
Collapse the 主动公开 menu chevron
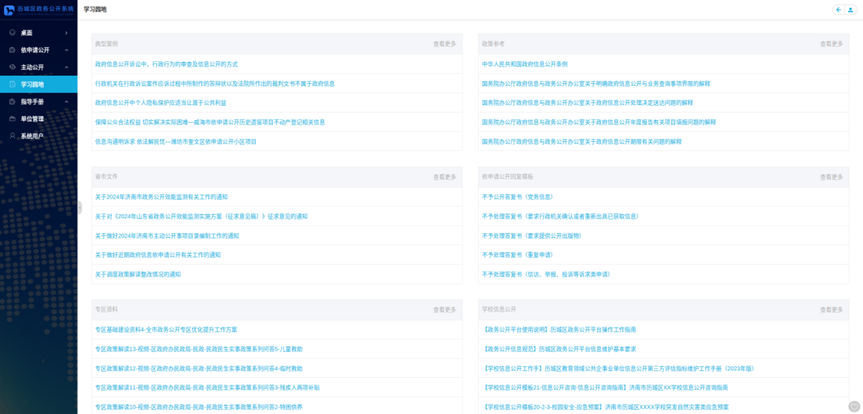point(67,67)
